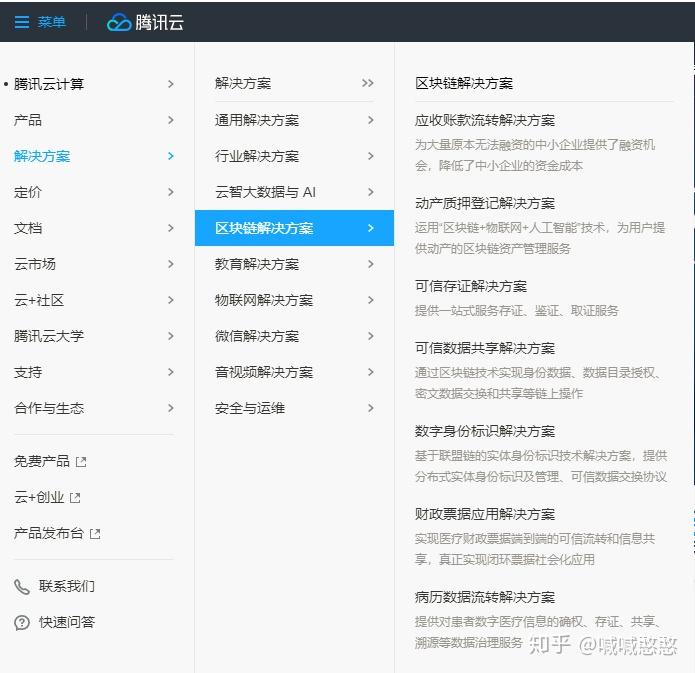This screenshot has width=695, height=673.
Task: Click the external link icon beside 云+创业
Action: pos(75,498)
